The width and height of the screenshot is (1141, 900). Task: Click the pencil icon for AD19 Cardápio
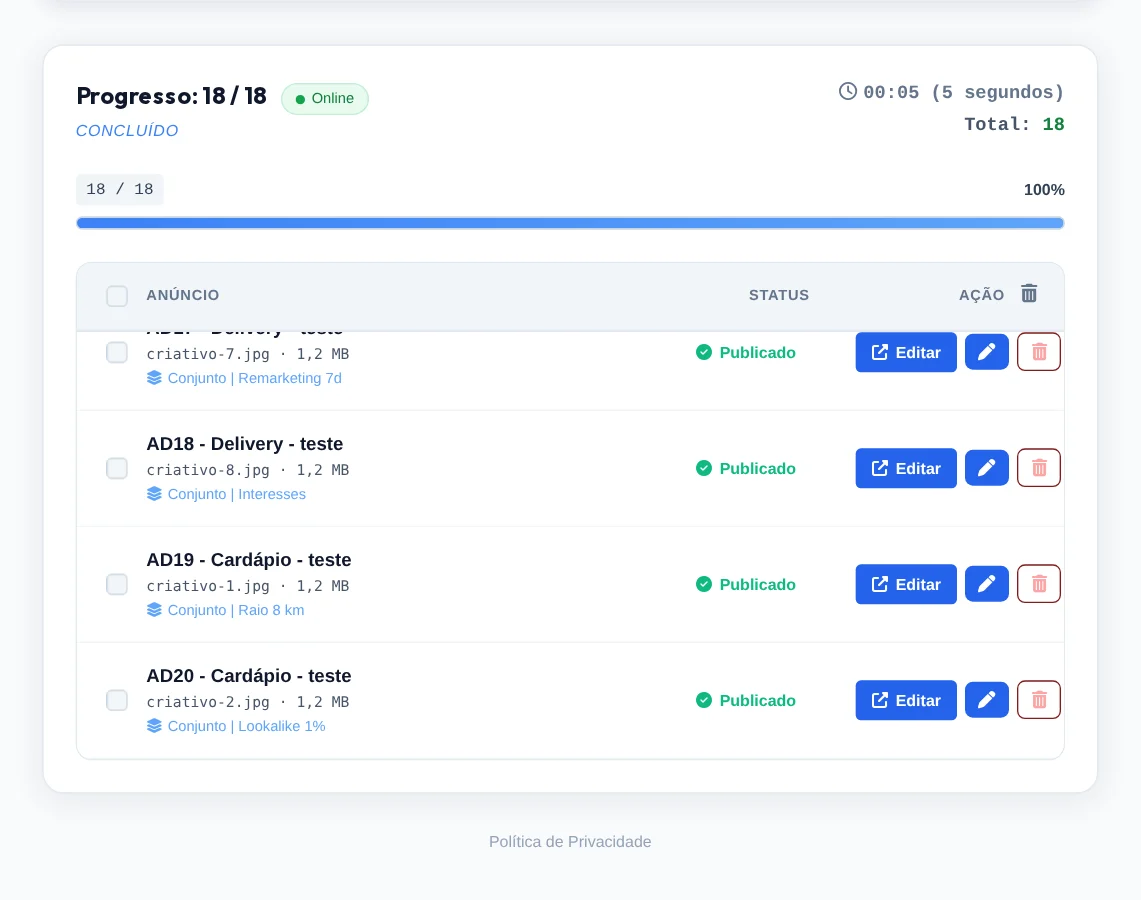pyautogui.click(x=986, y=584)
